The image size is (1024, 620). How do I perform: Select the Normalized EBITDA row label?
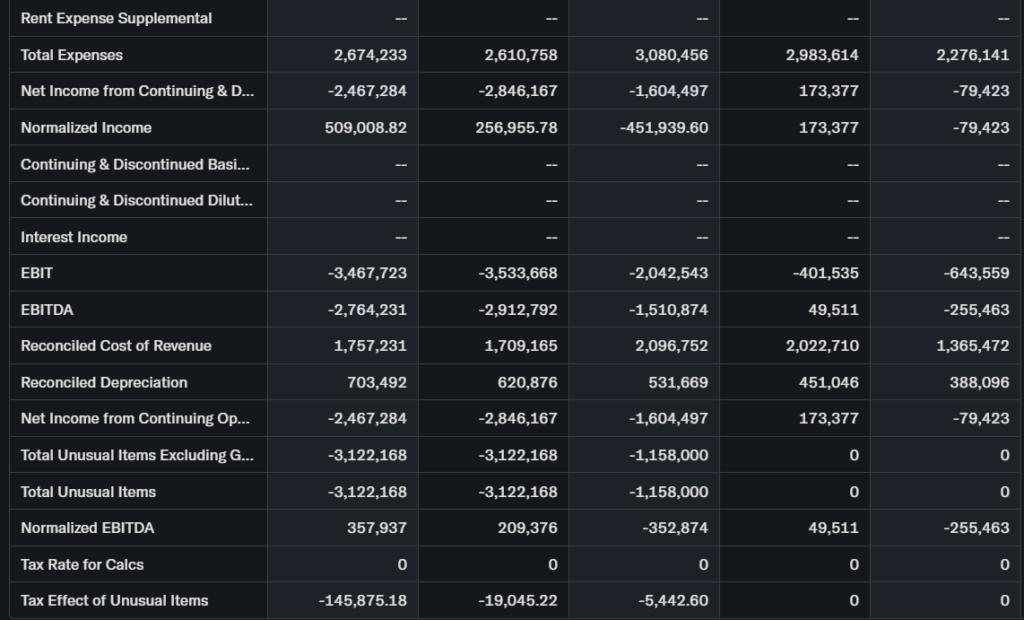87,528
